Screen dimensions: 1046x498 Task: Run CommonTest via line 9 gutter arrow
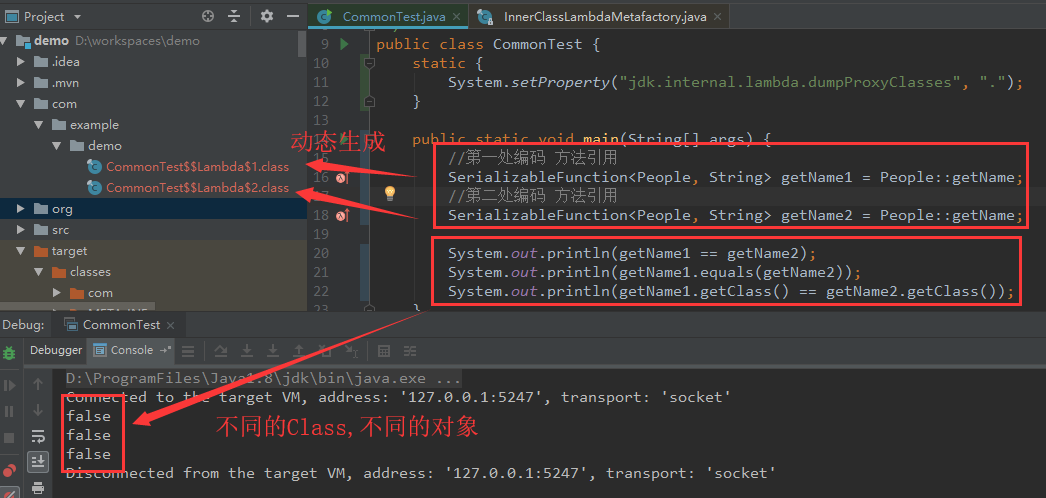coord(344,45)
